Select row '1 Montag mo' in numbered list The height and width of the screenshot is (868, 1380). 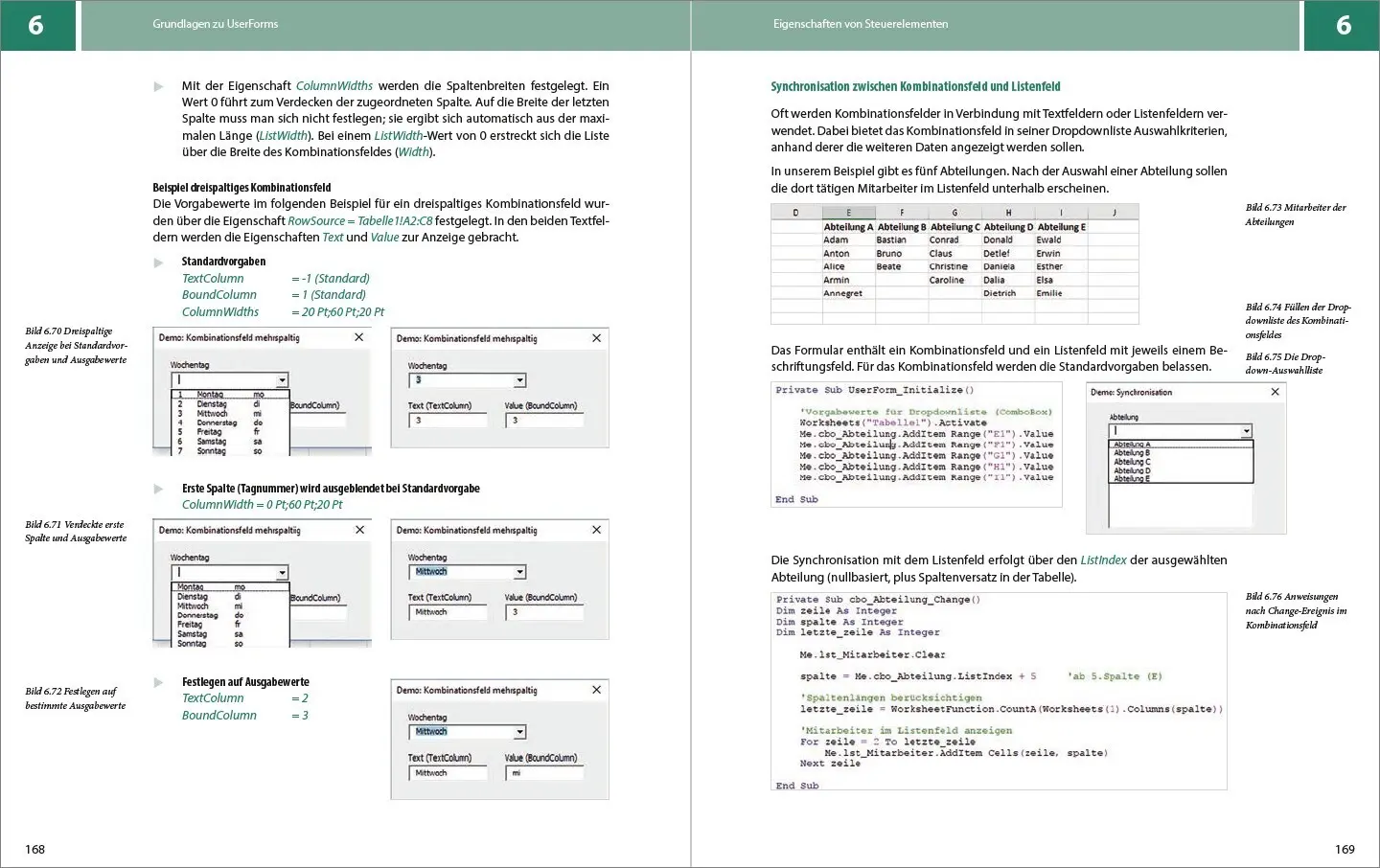pos(230,395)
